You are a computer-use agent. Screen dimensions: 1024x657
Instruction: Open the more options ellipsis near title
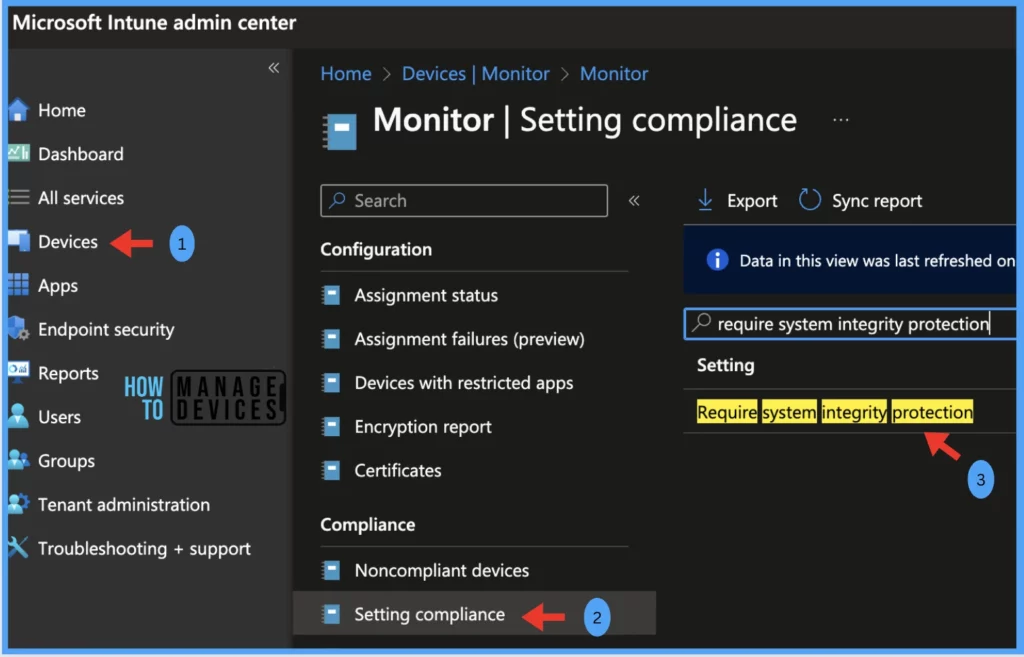tap(840, 120)
